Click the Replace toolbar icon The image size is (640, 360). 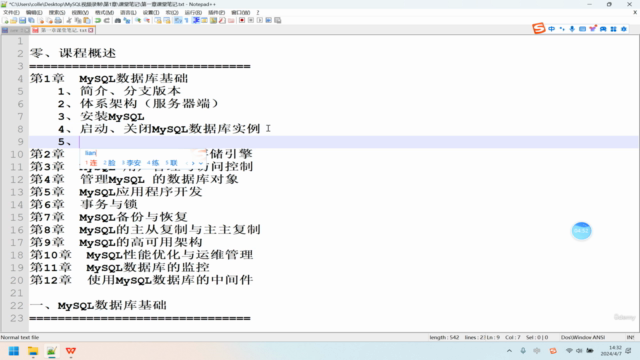pos(127,20)
